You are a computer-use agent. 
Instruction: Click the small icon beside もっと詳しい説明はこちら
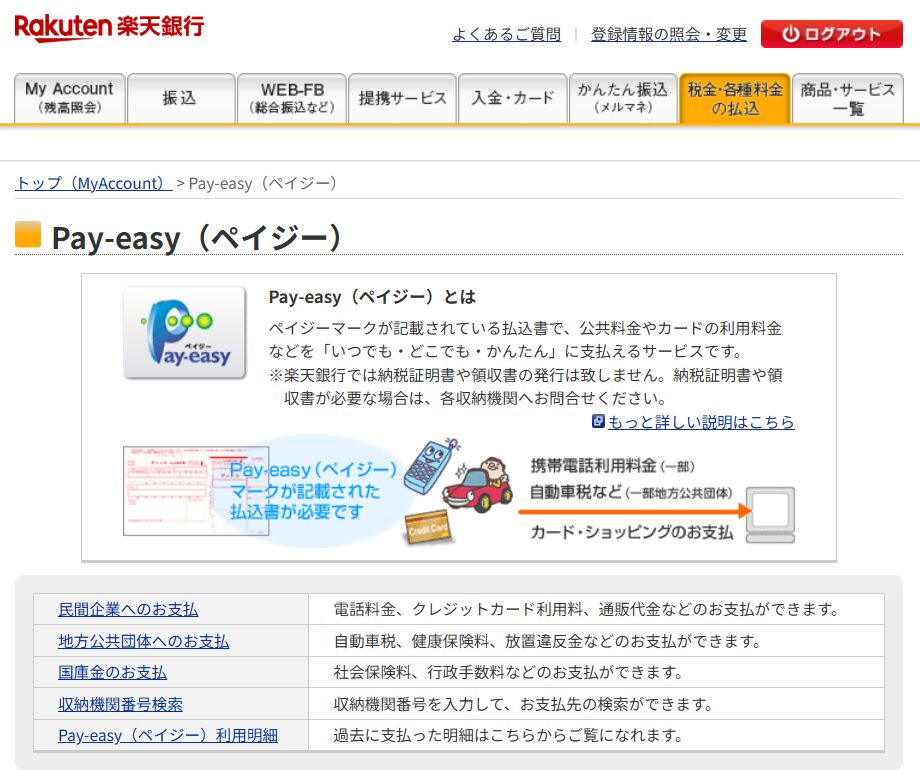(598, 422)
